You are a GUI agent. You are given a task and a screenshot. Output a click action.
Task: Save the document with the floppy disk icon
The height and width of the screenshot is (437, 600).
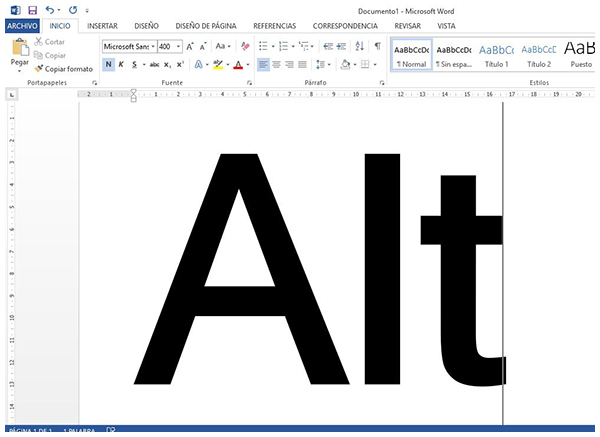(33, 10)
